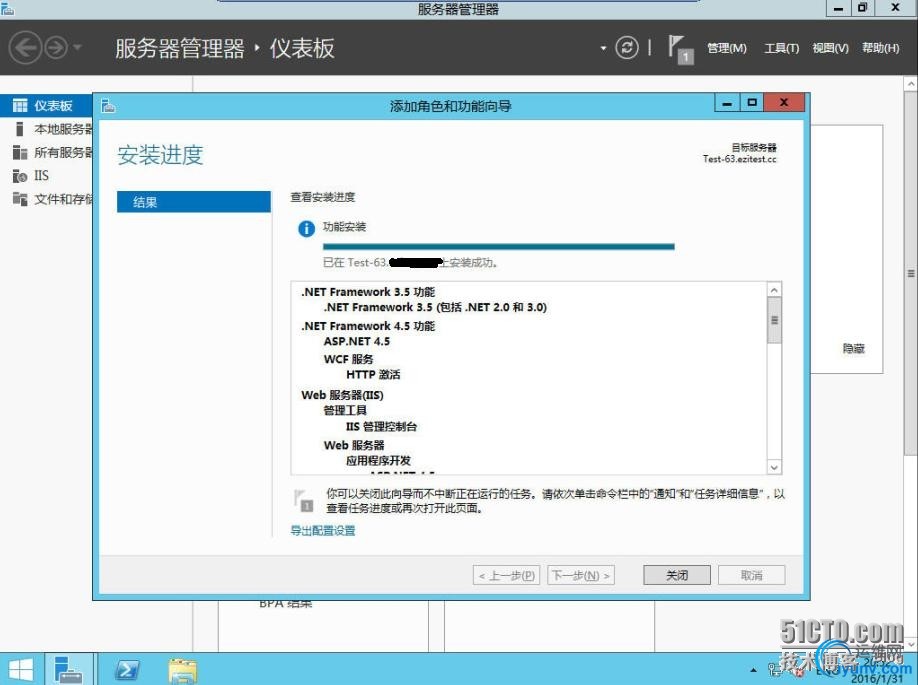Open the navigation history dropdown arrow
The image size is (918, 685).
[77, 47]
